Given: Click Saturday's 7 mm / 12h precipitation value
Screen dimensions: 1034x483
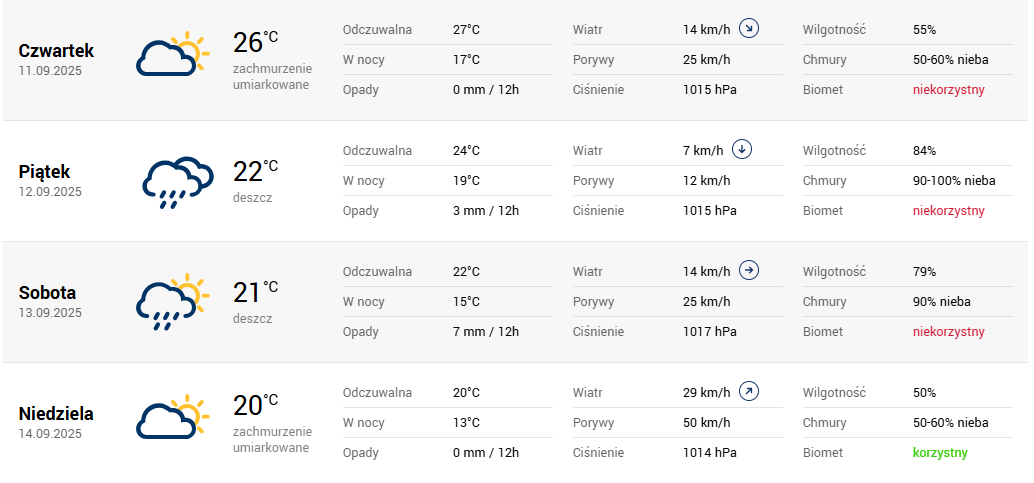Looking at the screenshot, I should coord(485,332).
